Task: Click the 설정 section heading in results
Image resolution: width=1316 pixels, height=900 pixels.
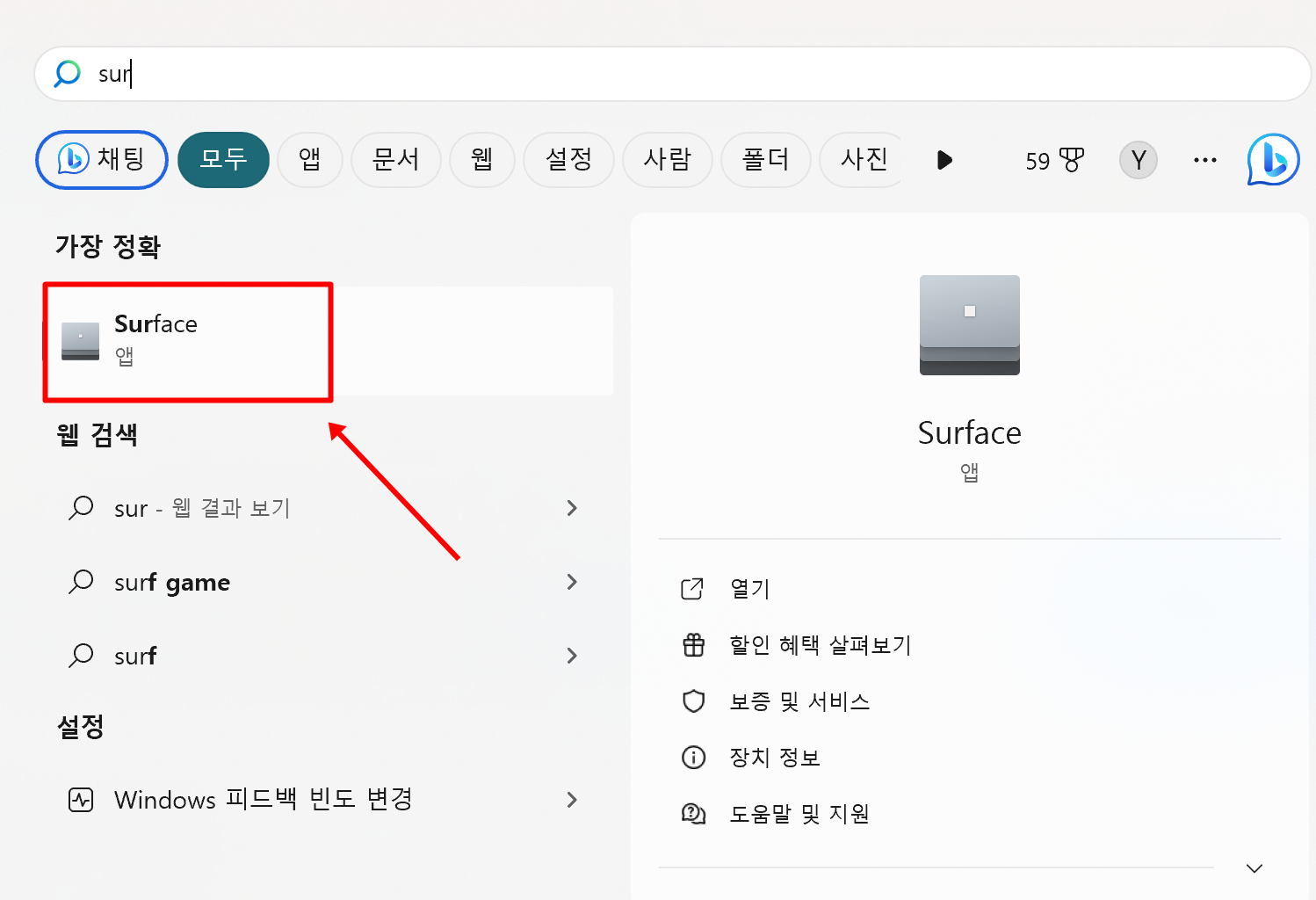Action: pyautogui.click(x=80, y=726)
